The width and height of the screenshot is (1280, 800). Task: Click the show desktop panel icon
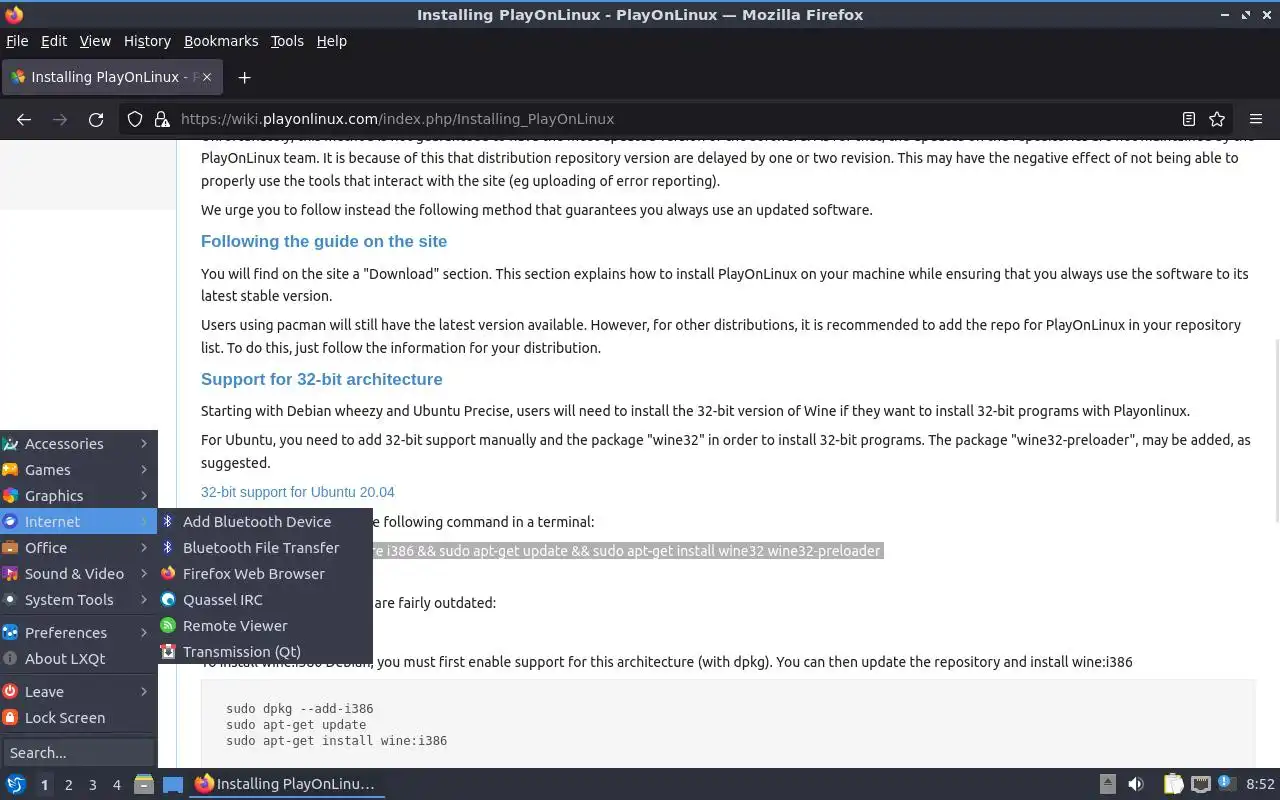[x=173, y=784]
